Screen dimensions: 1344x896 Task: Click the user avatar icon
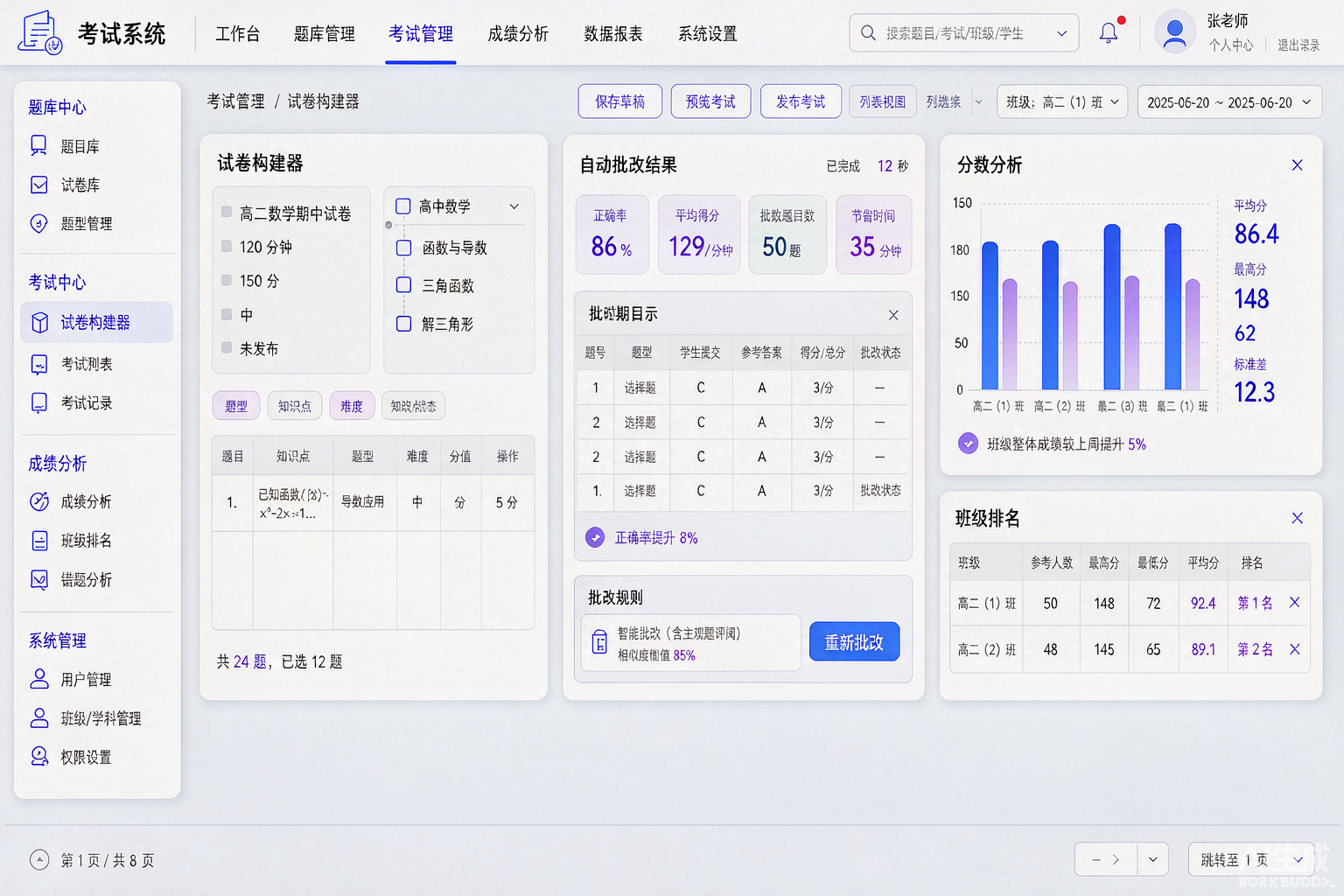click(x=1175, y=33)
